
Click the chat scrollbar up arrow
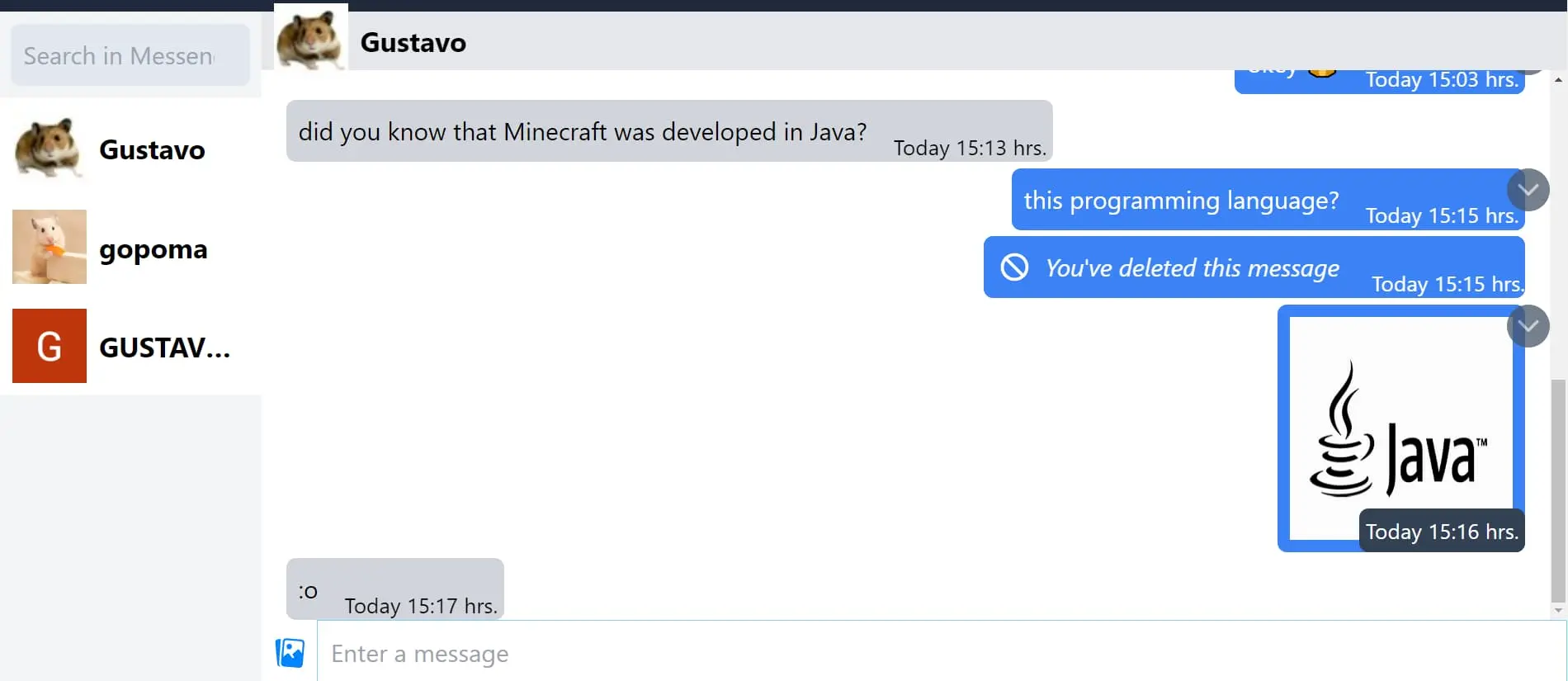[1558, 80]
